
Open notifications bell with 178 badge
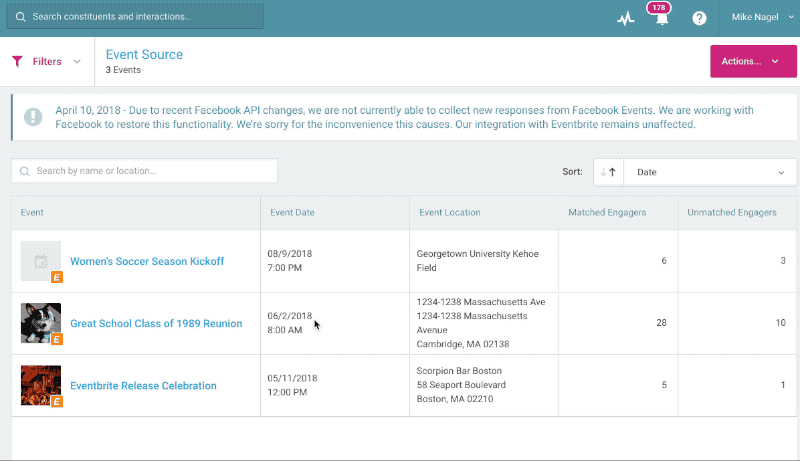tap(658, 18)
